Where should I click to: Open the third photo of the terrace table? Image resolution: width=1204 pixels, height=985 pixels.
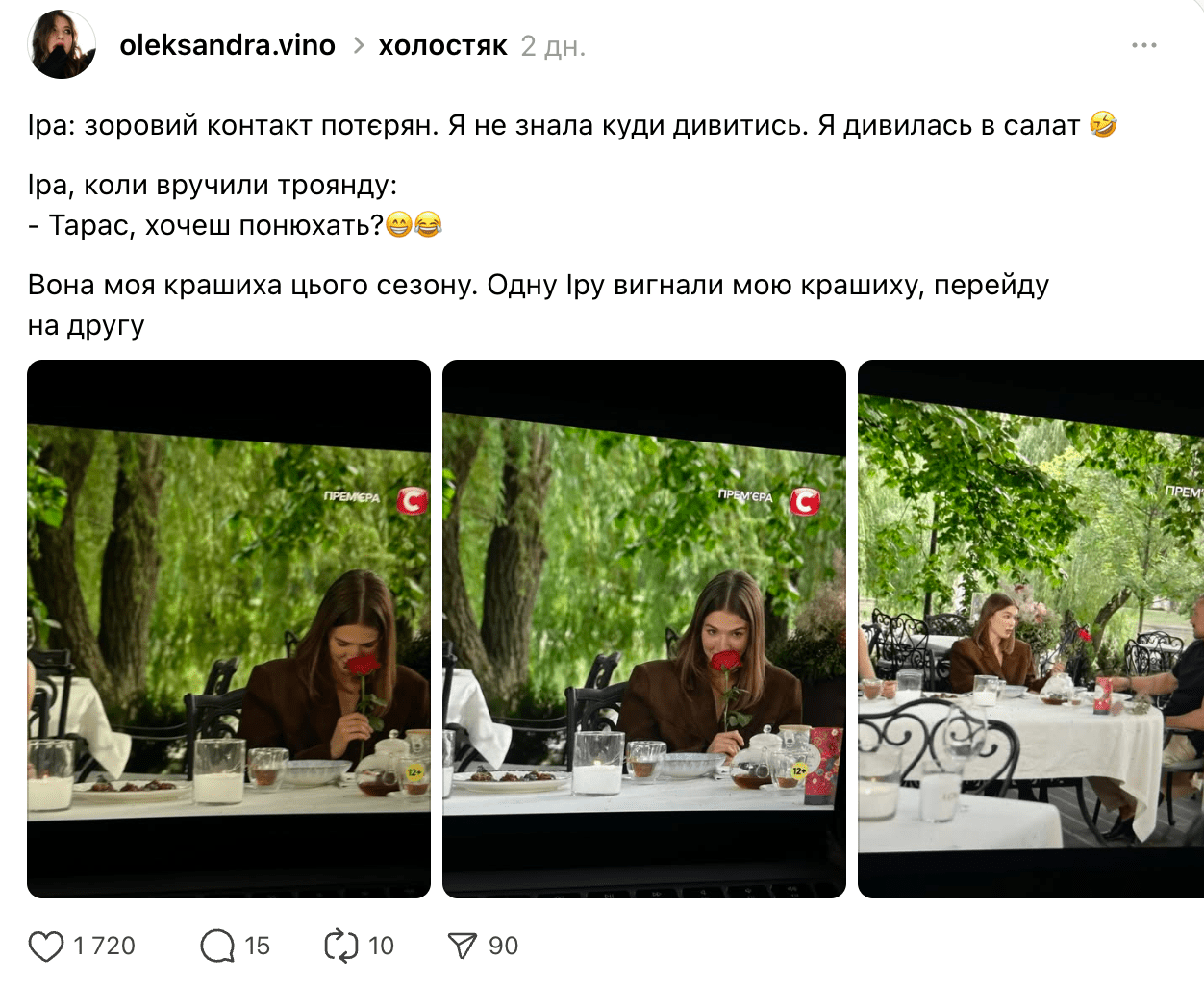tap(1031, 629)
